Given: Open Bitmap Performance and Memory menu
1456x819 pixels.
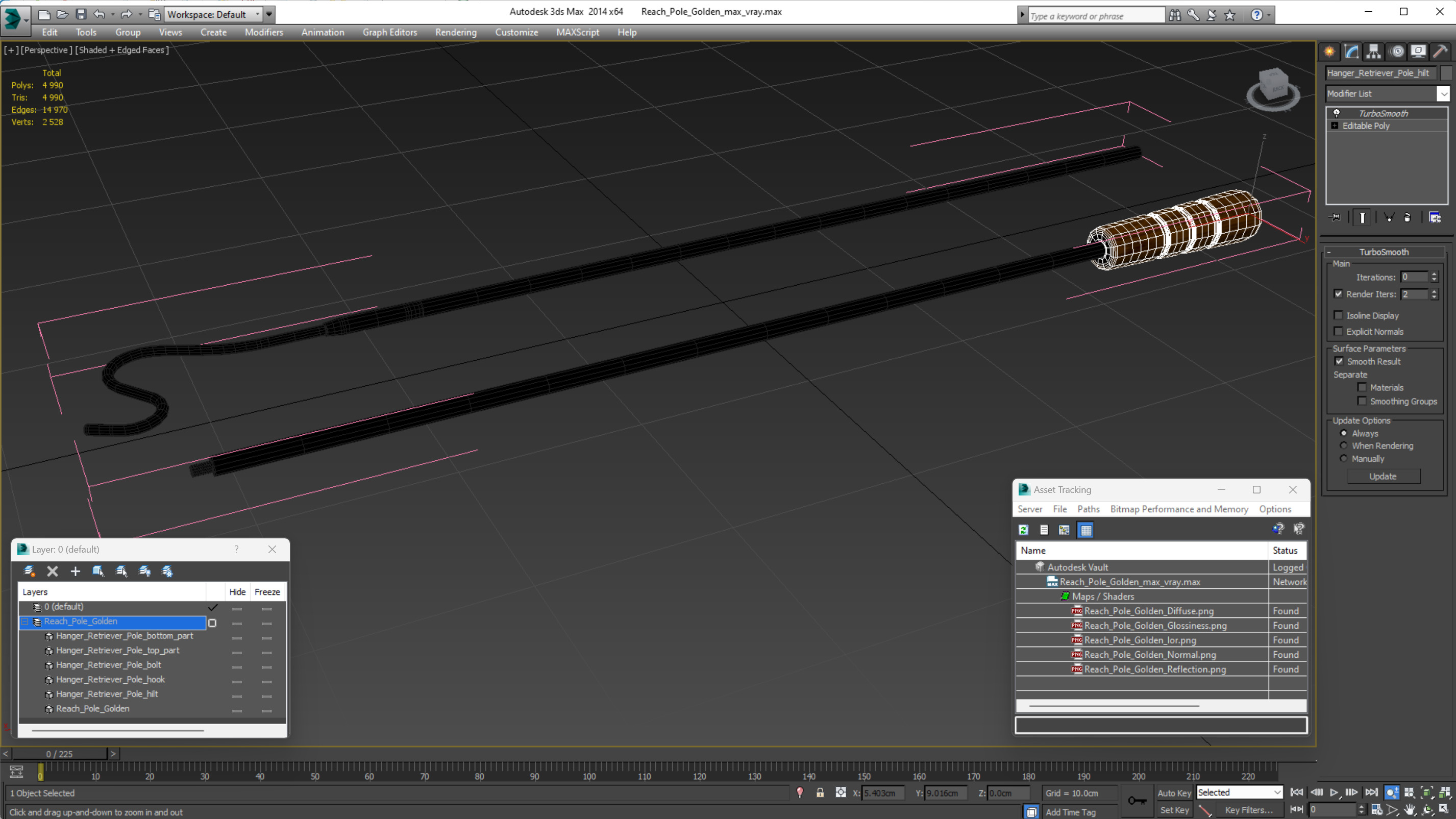Looking at the screenshot, I should point(1179,509).
